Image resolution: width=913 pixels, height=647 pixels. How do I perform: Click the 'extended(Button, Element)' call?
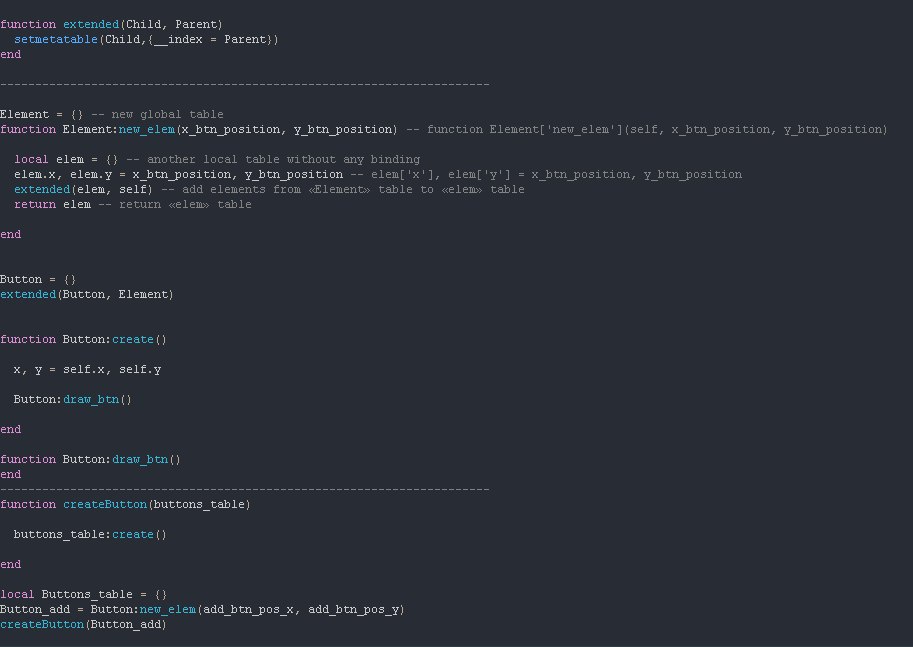87,295
